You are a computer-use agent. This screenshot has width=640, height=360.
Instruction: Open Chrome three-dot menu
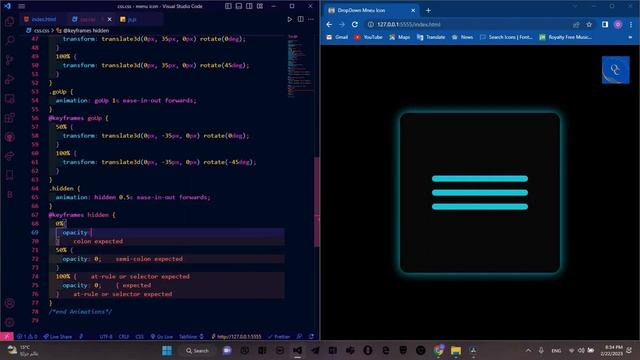click(631, 24)
